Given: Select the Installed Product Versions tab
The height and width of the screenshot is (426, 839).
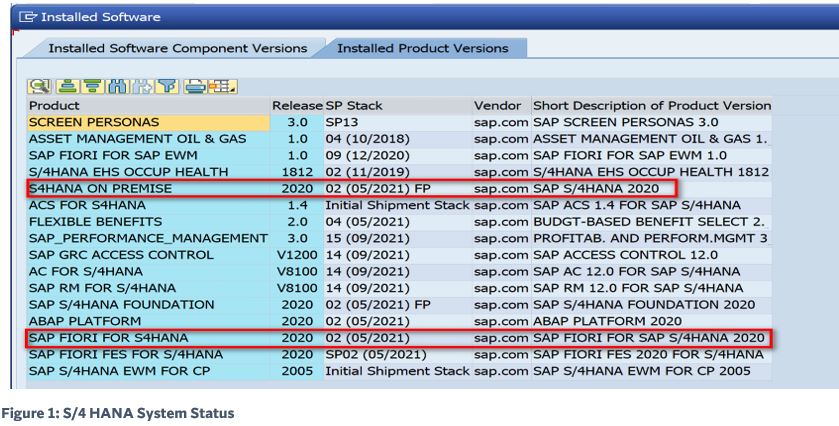Looking at the screenshot, I should [x=423, y=48].
